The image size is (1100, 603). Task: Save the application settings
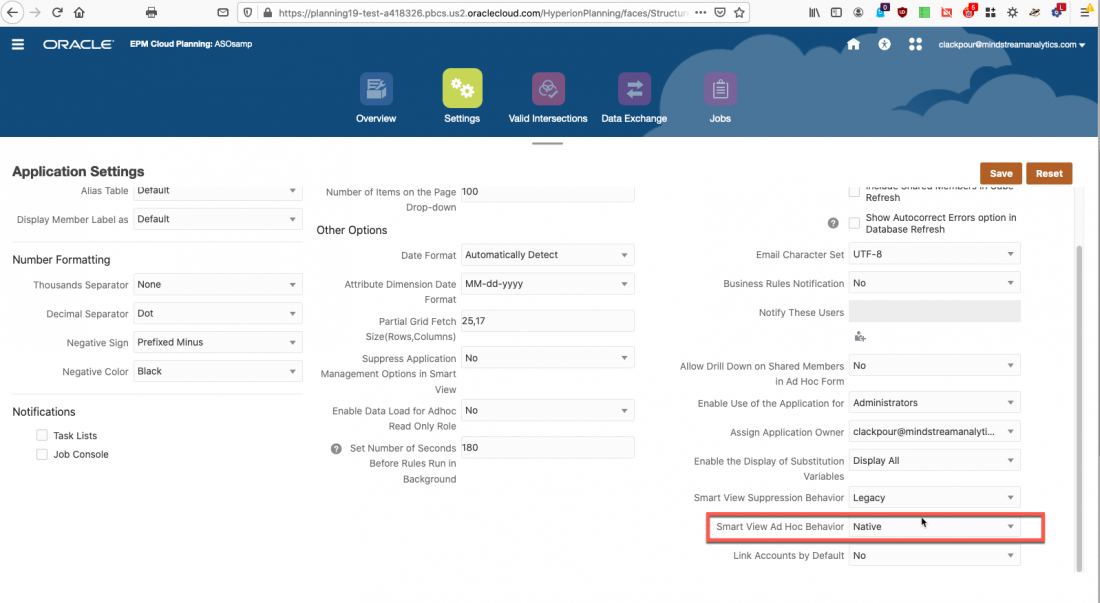click(x=1000, y=173)
